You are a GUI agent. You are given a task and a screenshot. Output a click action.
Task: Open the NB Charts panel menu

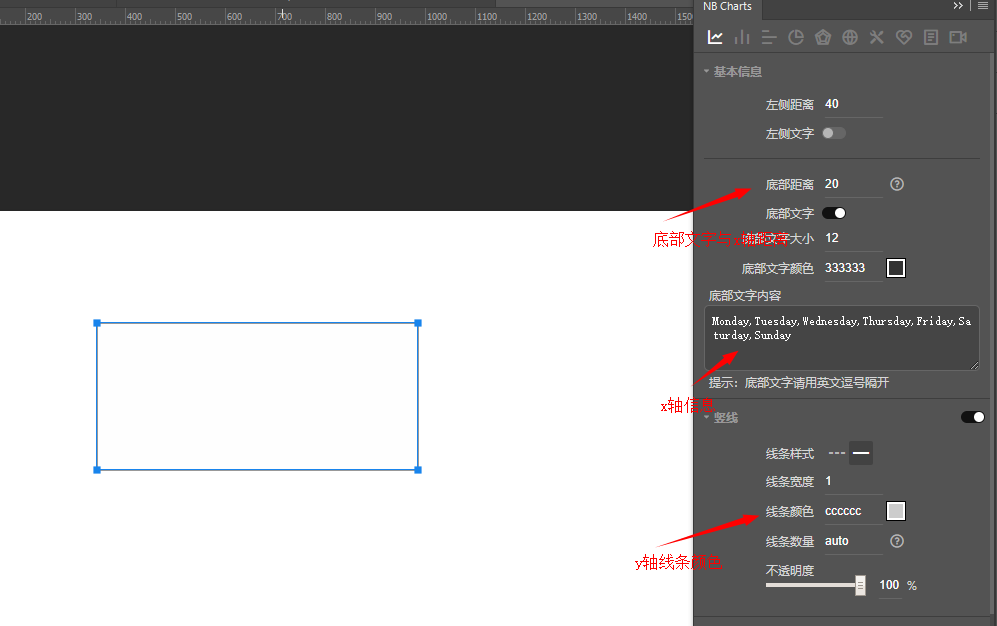(x=983, y=6)
